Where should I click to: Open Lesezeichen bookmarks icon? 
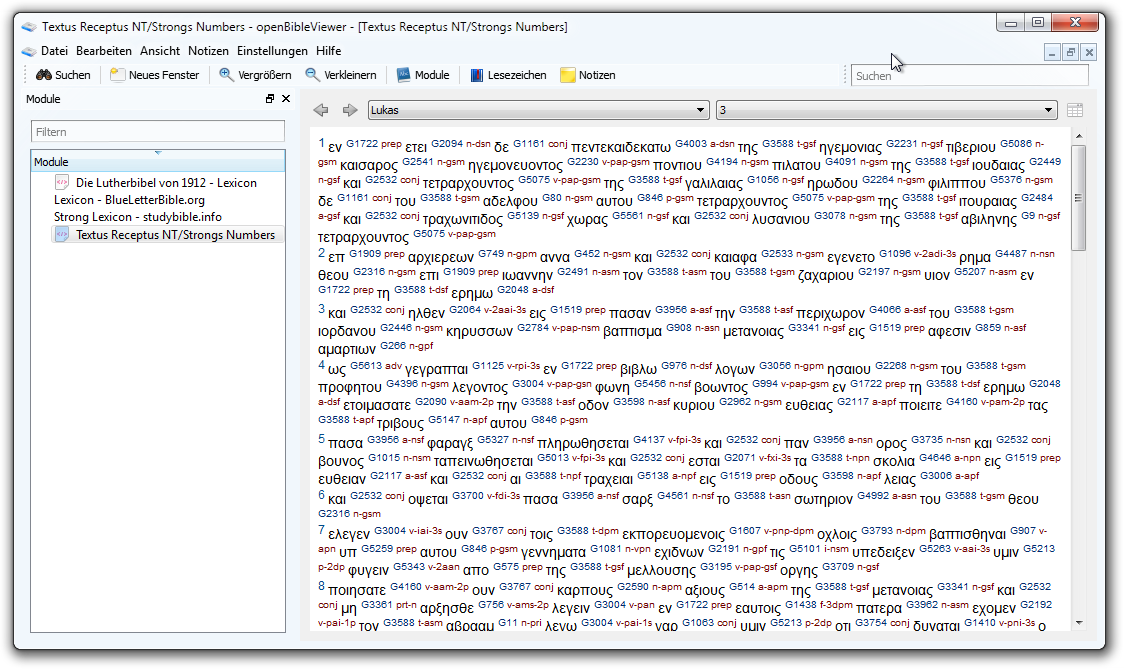pyautogui.click(x=477, y=75)
